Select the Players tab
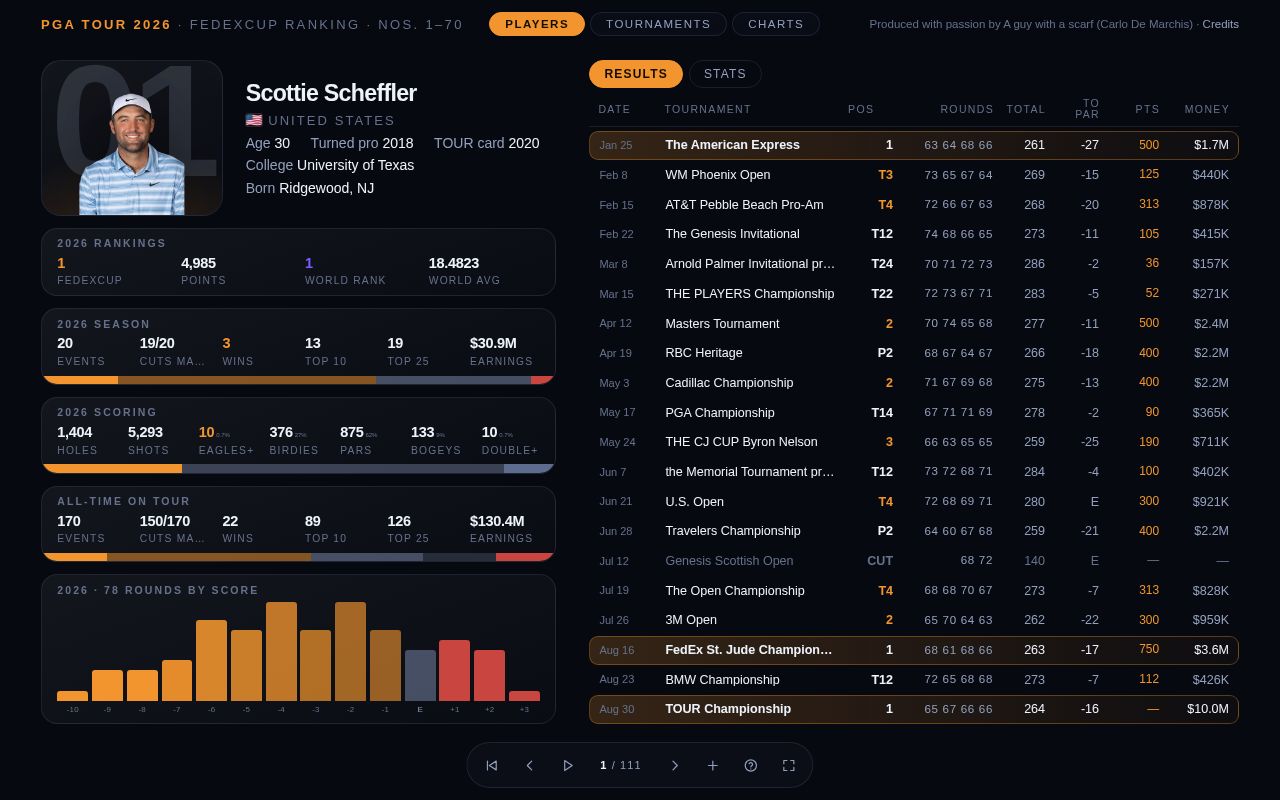This screenshot has width=1280, height=800. pos(537,24)
